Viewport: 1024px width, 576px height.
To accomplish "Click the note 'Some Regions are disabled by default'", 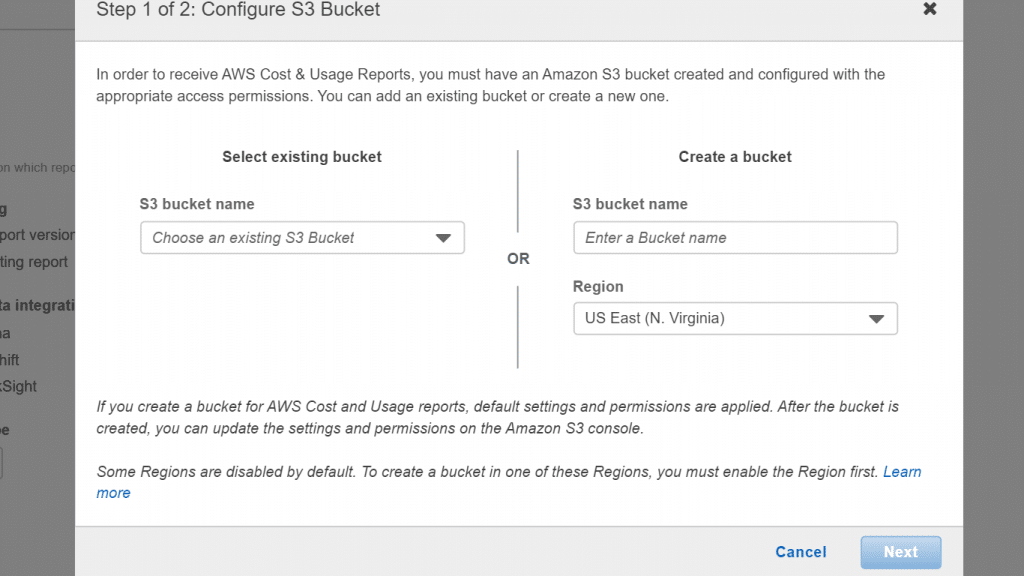I will coord(487,472).
